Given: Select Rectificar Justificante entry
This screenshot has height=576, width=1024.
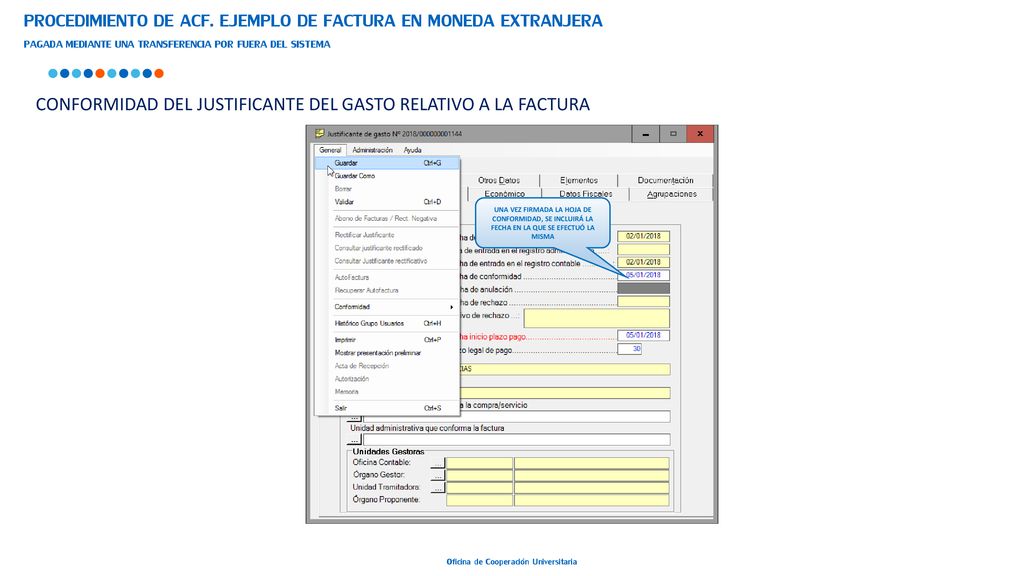Looking at the screenshot, I should [387, 235].
